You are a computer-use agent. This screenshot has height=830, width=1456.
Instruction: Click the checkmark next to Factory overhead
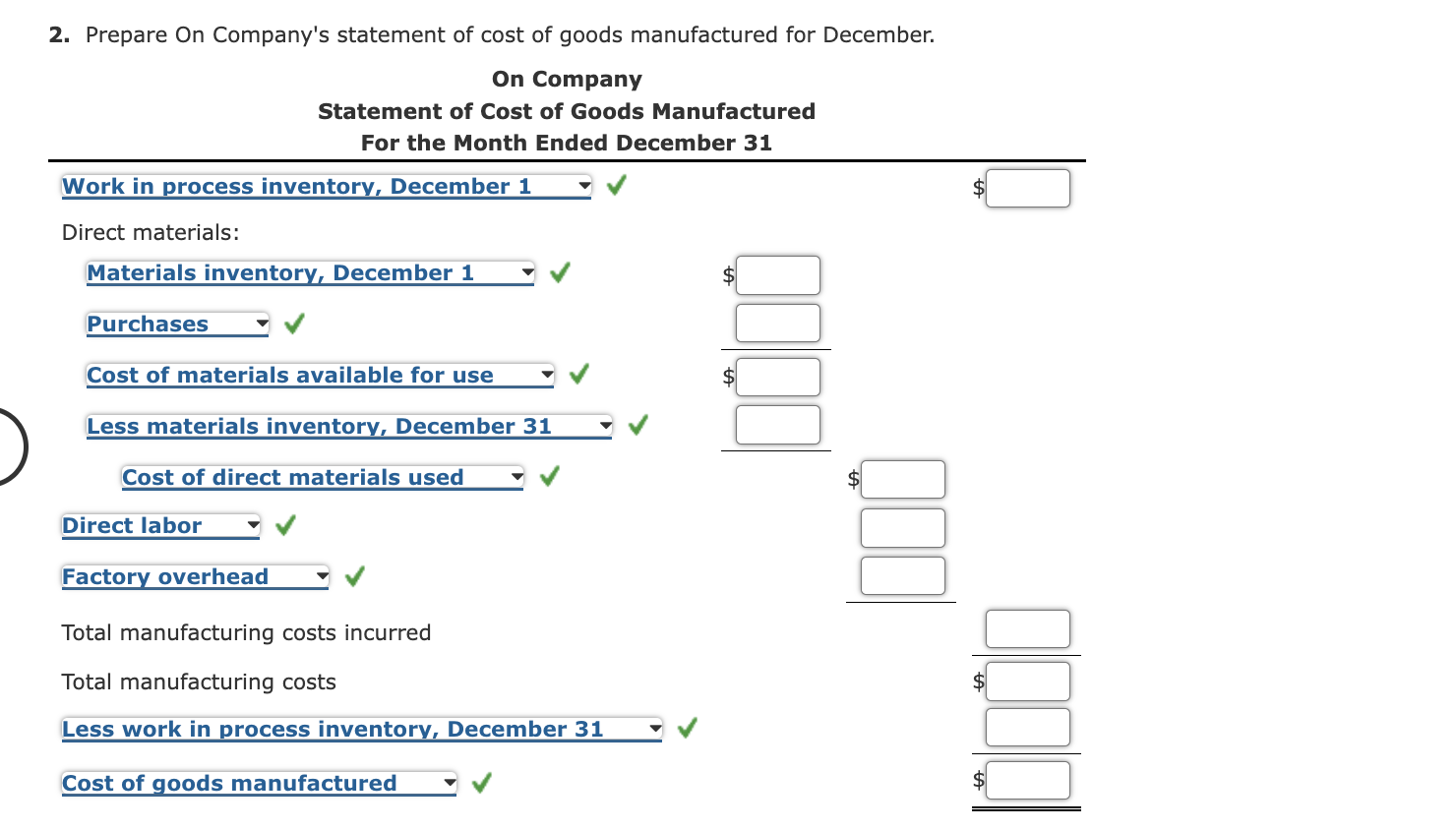353,576
